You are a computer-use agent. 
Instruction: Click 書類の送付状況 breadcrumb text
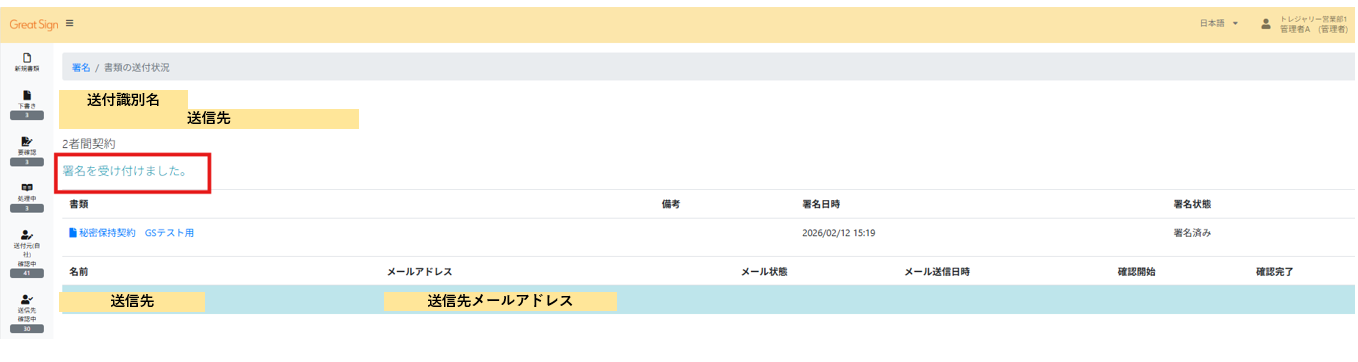tap(137, 67)
